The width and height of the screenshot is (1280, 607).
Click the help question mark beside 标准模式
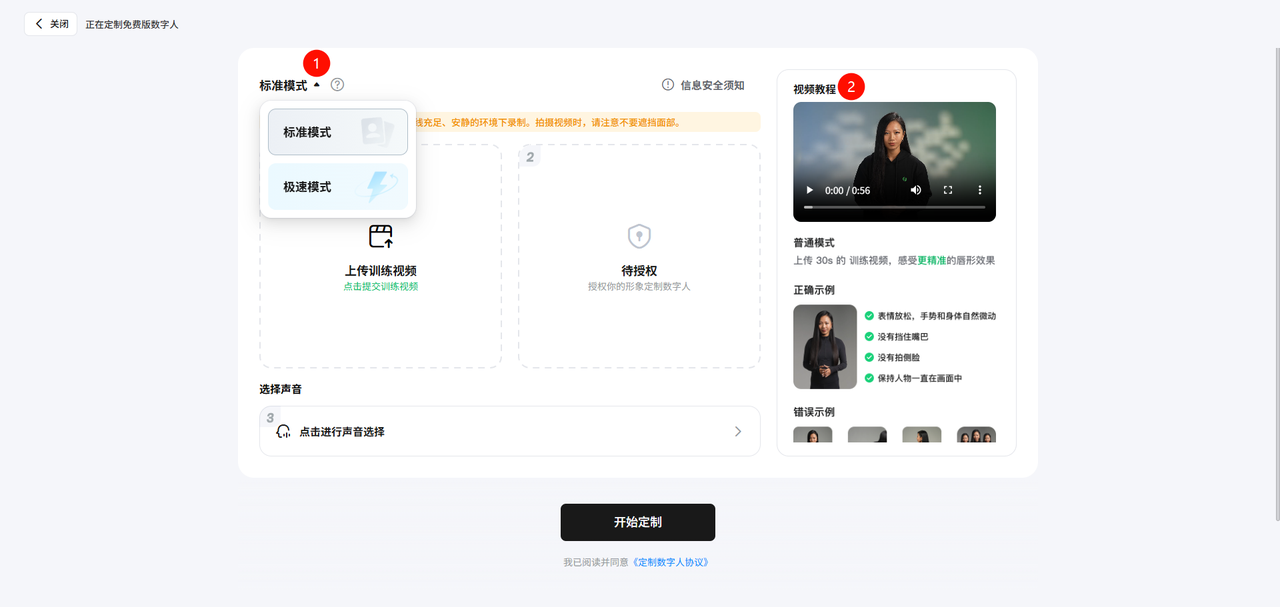pos(337,85)
